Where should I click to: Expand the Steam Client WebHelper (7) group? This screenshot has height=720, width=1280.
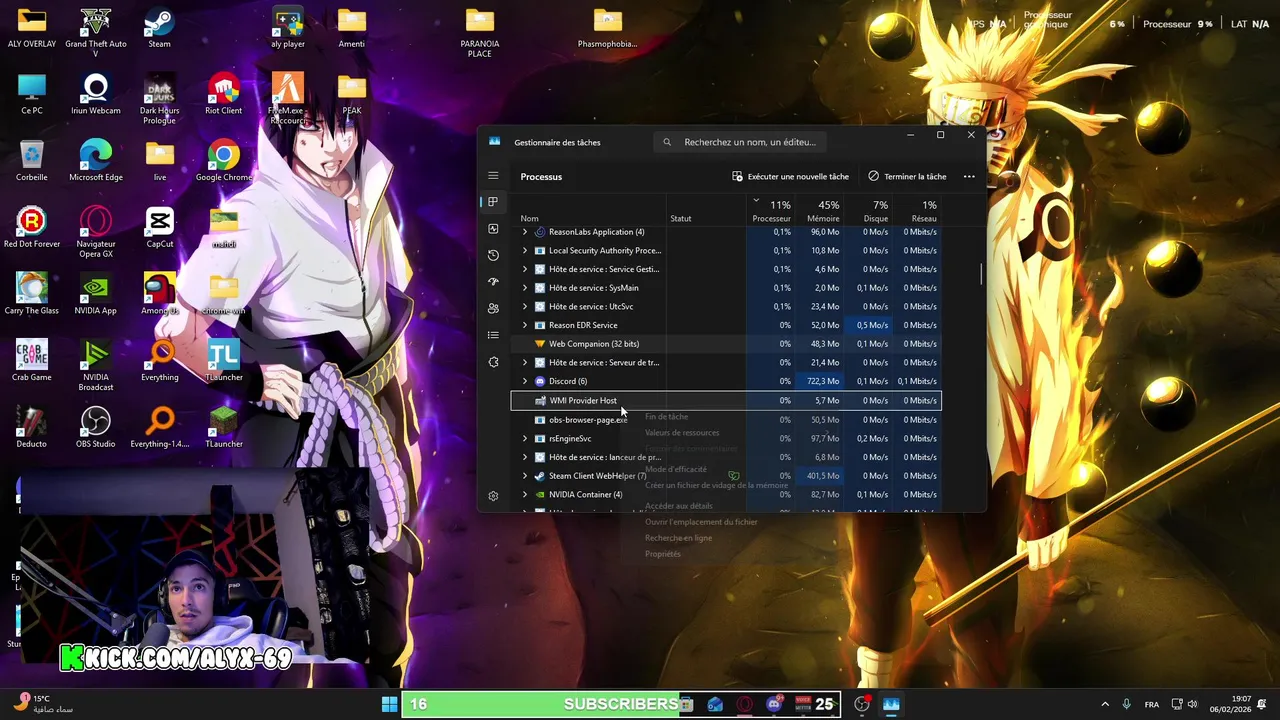pyautogui.click(x=525, y=476)
